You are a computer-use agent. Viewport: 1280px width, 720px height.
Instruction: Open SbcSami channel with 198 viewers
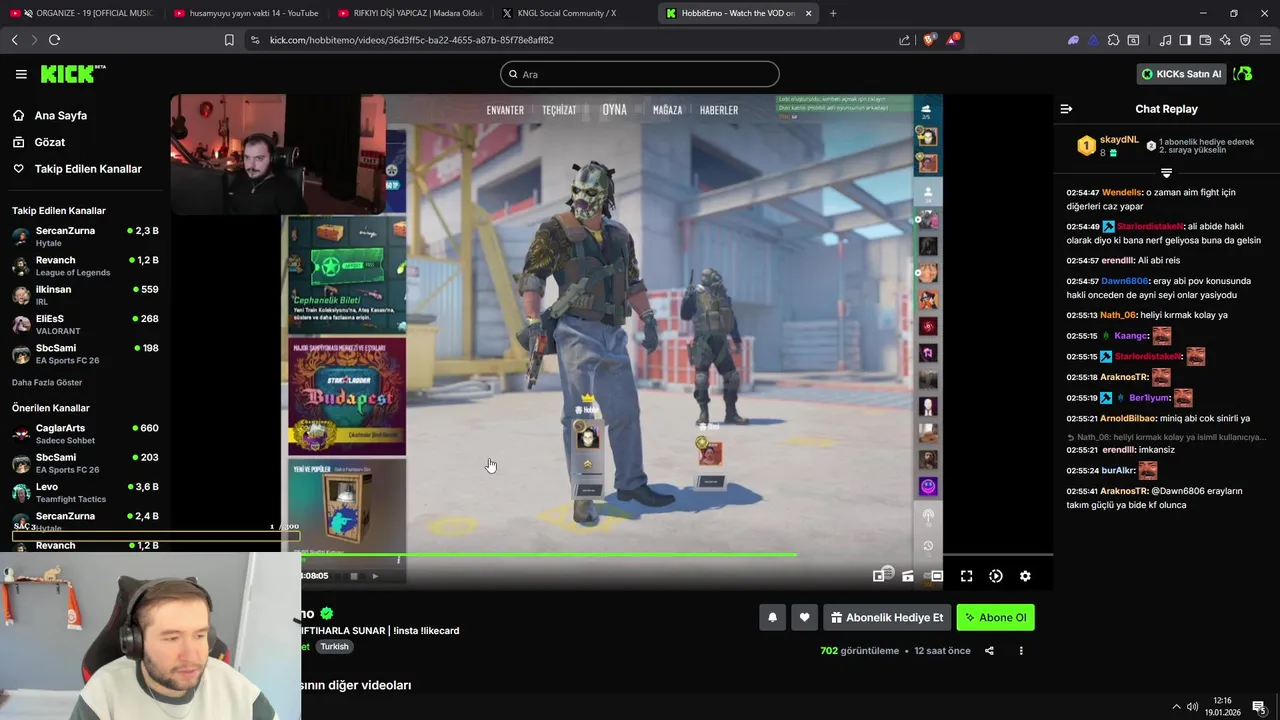click(85, 354)
